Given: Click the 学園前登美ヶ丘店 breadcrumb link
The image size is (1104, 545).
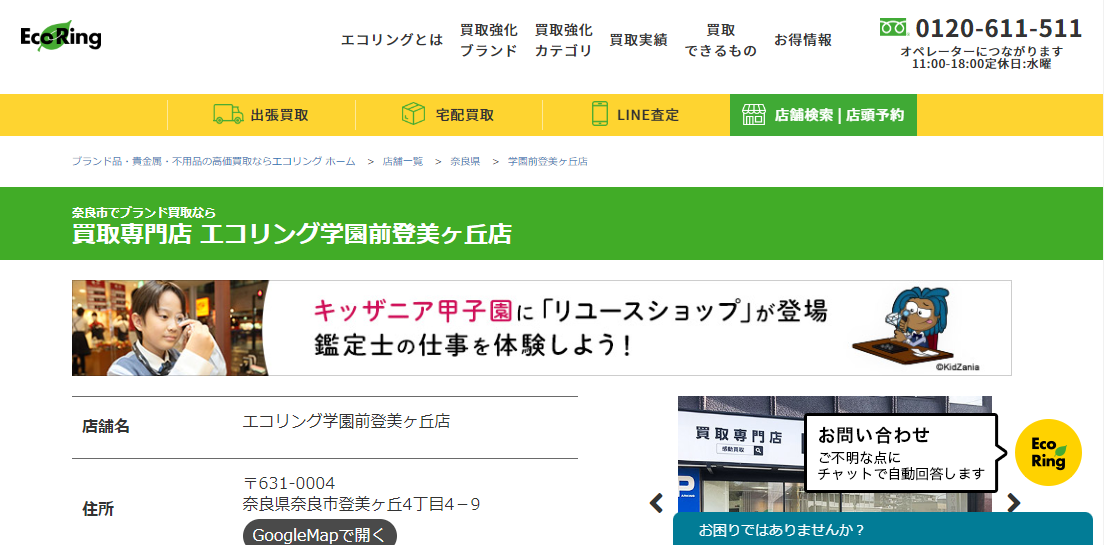Looking at the screenshot, I should (x=548, y=161).
